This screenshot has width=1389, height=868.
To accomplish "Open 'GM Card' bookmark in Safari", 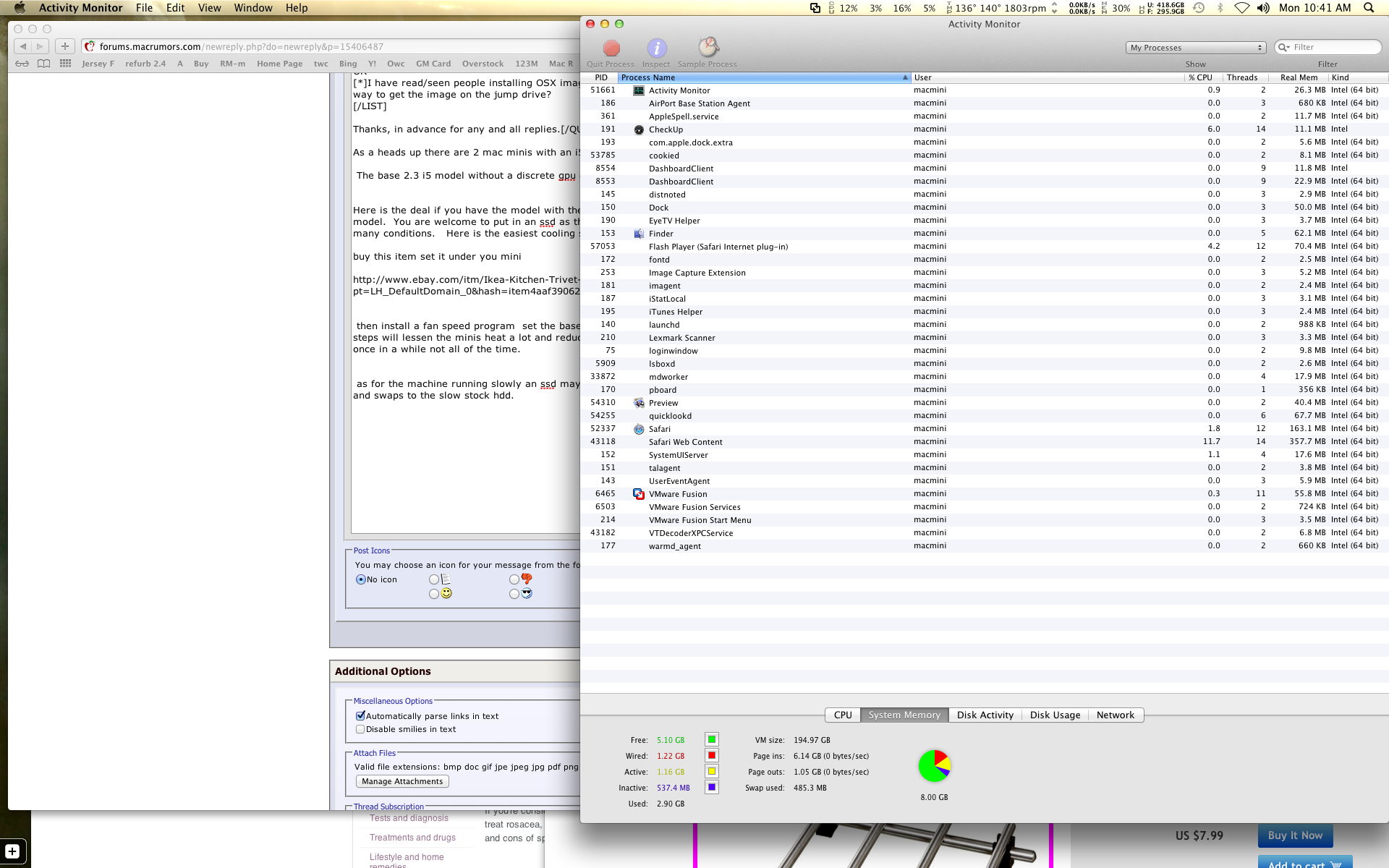I will (x=433, y=64).
